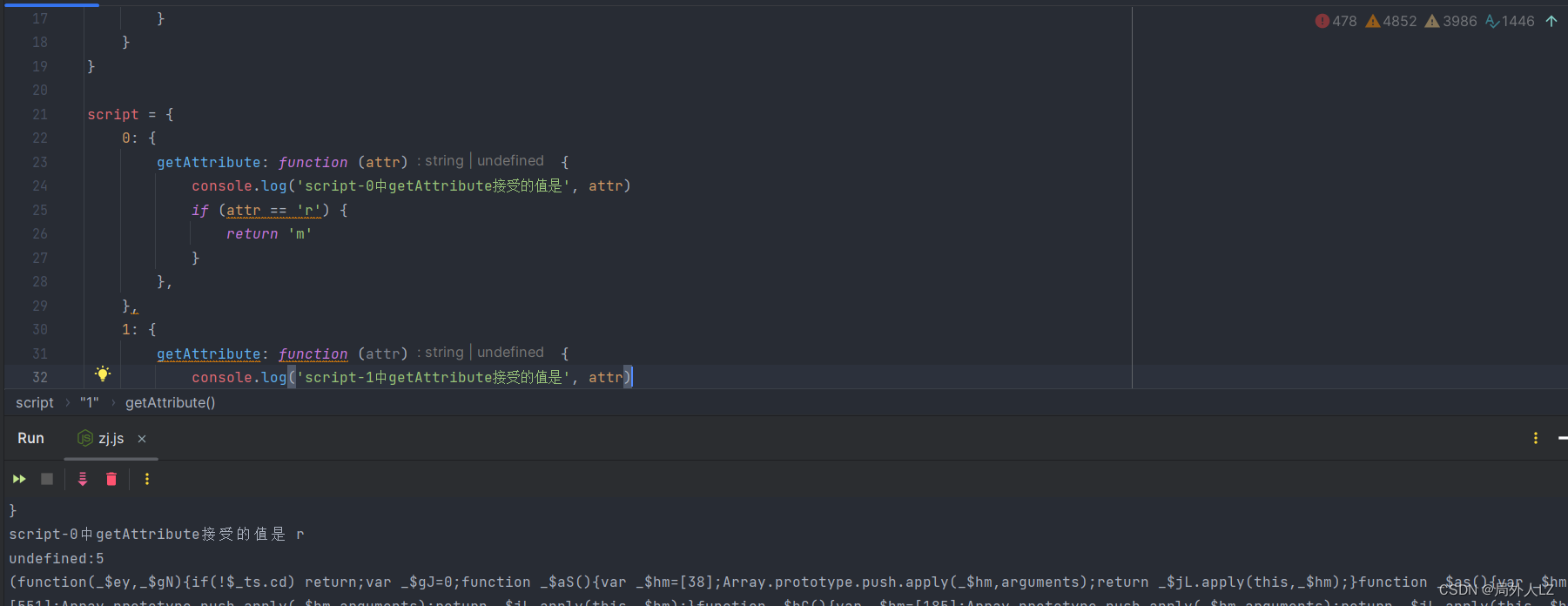Close the zj.js run tab

click(142, 439)
